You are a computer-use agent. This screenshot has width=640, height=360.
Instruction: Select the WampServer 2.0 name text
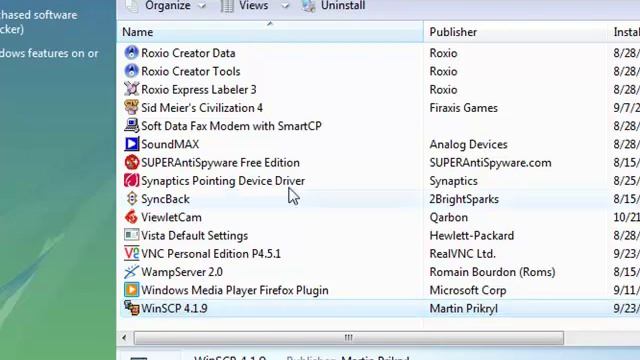(182, 272)
